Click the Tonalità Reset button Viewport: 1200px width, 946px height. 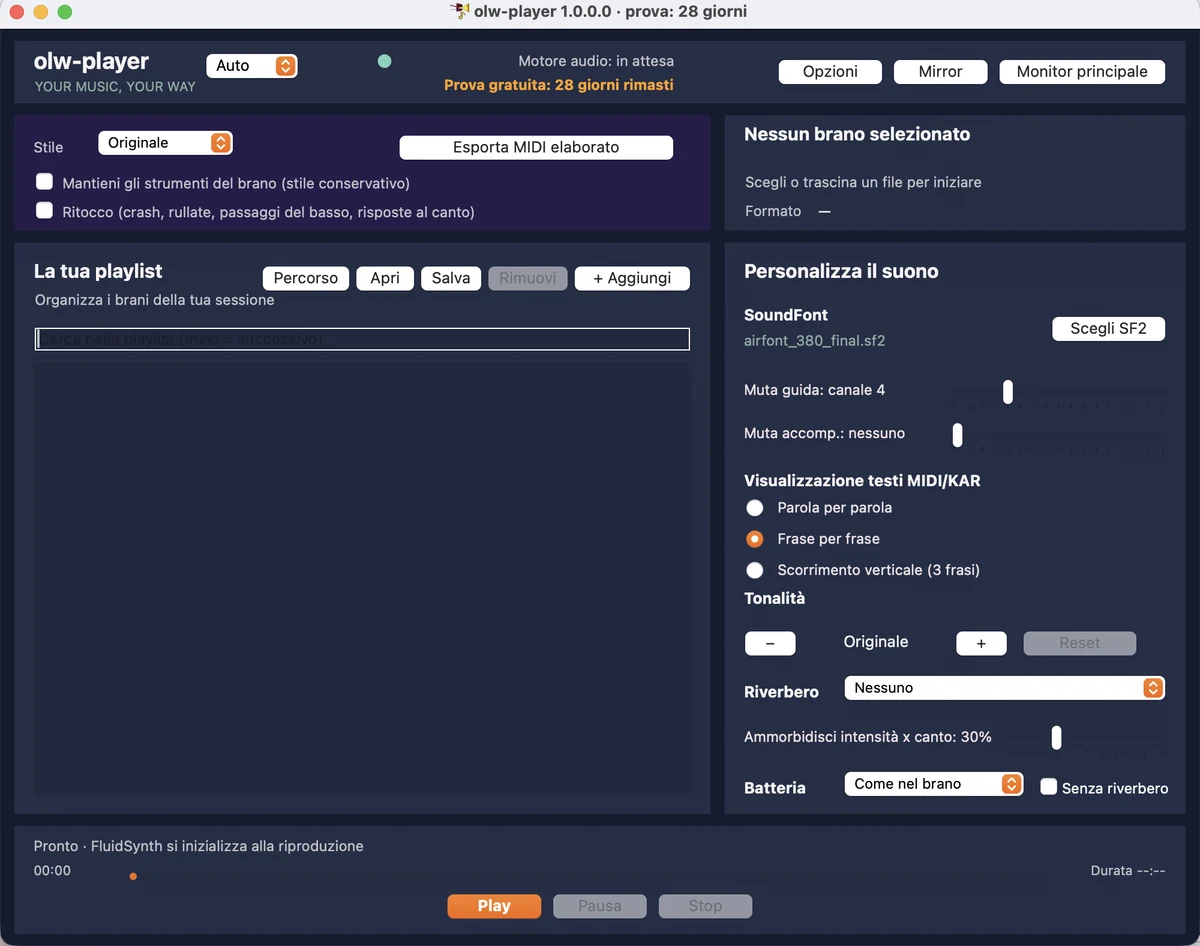coord(1079,643)
